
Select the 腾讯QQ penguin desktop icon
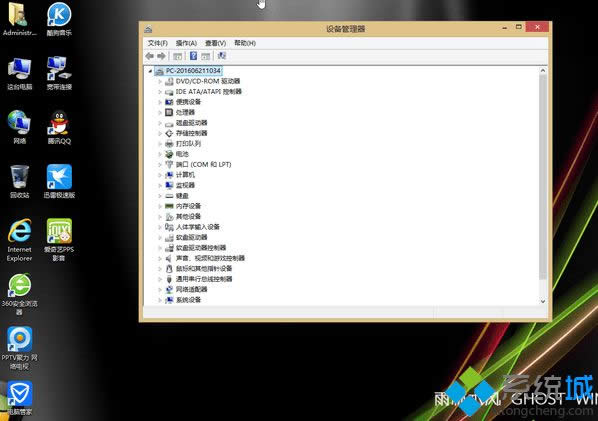pos(59,127)
